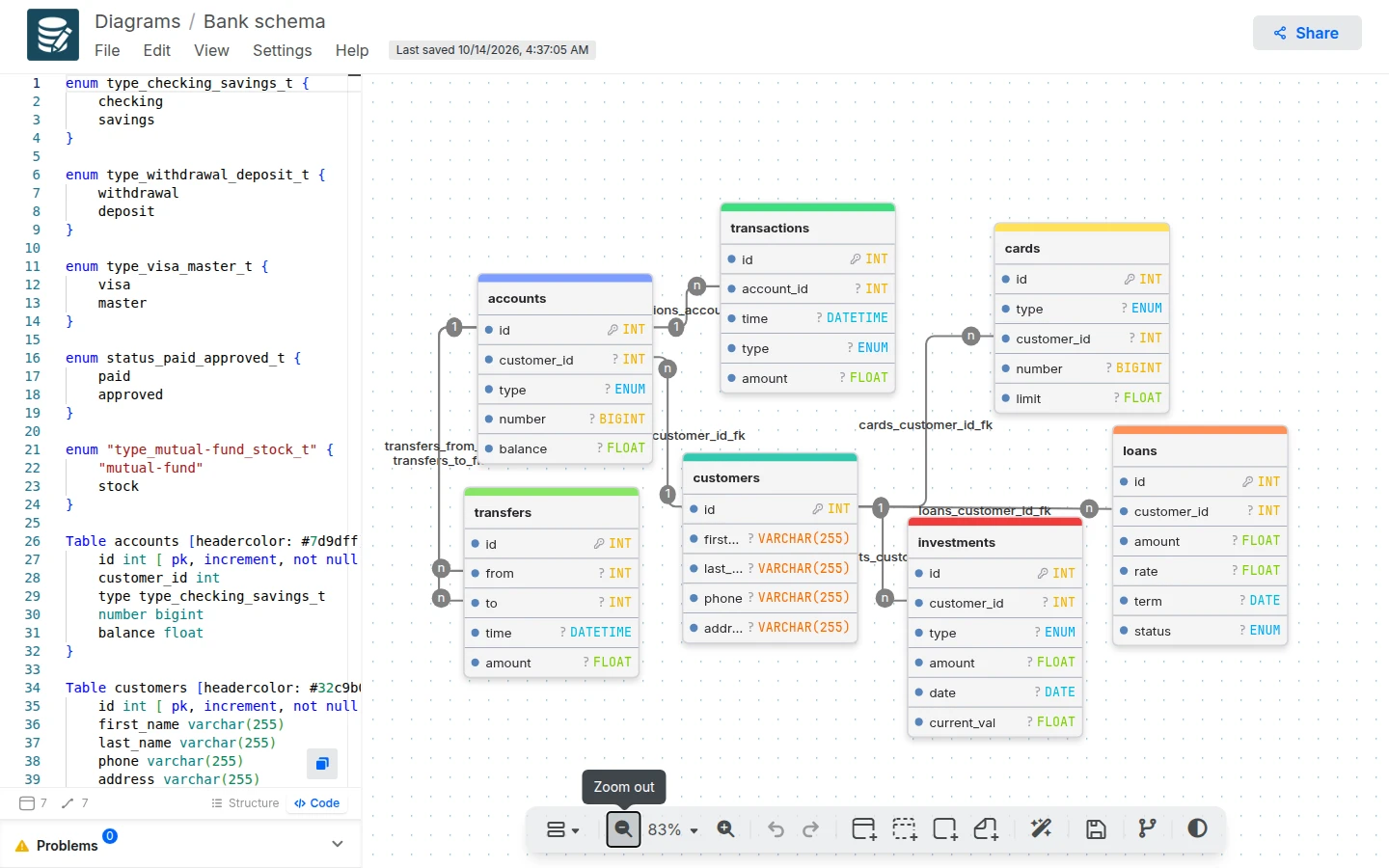Click the 'time' field in transfers table

(x=552, y=633)
